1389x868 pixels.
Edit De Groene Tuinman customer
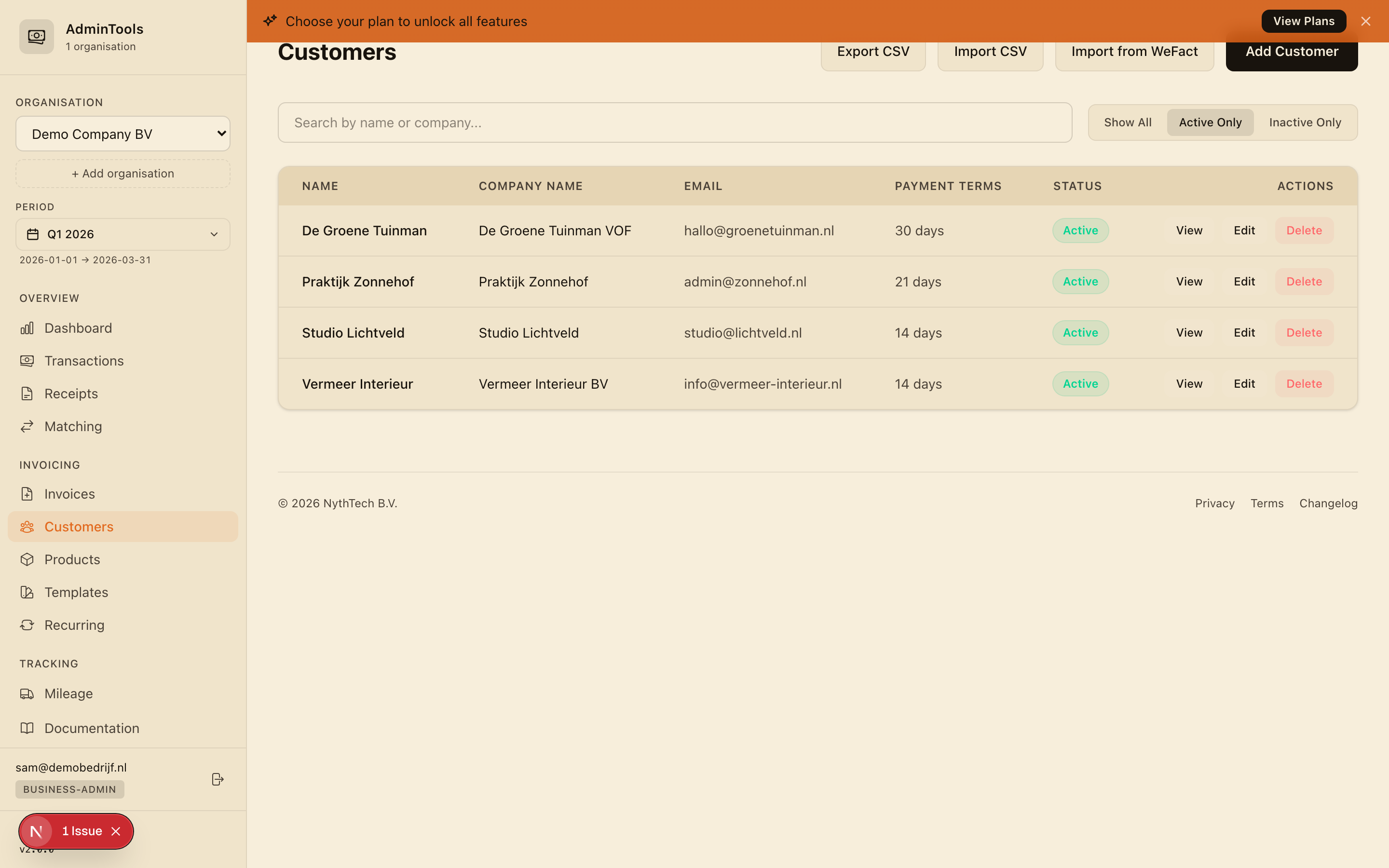click(1244, 230)
